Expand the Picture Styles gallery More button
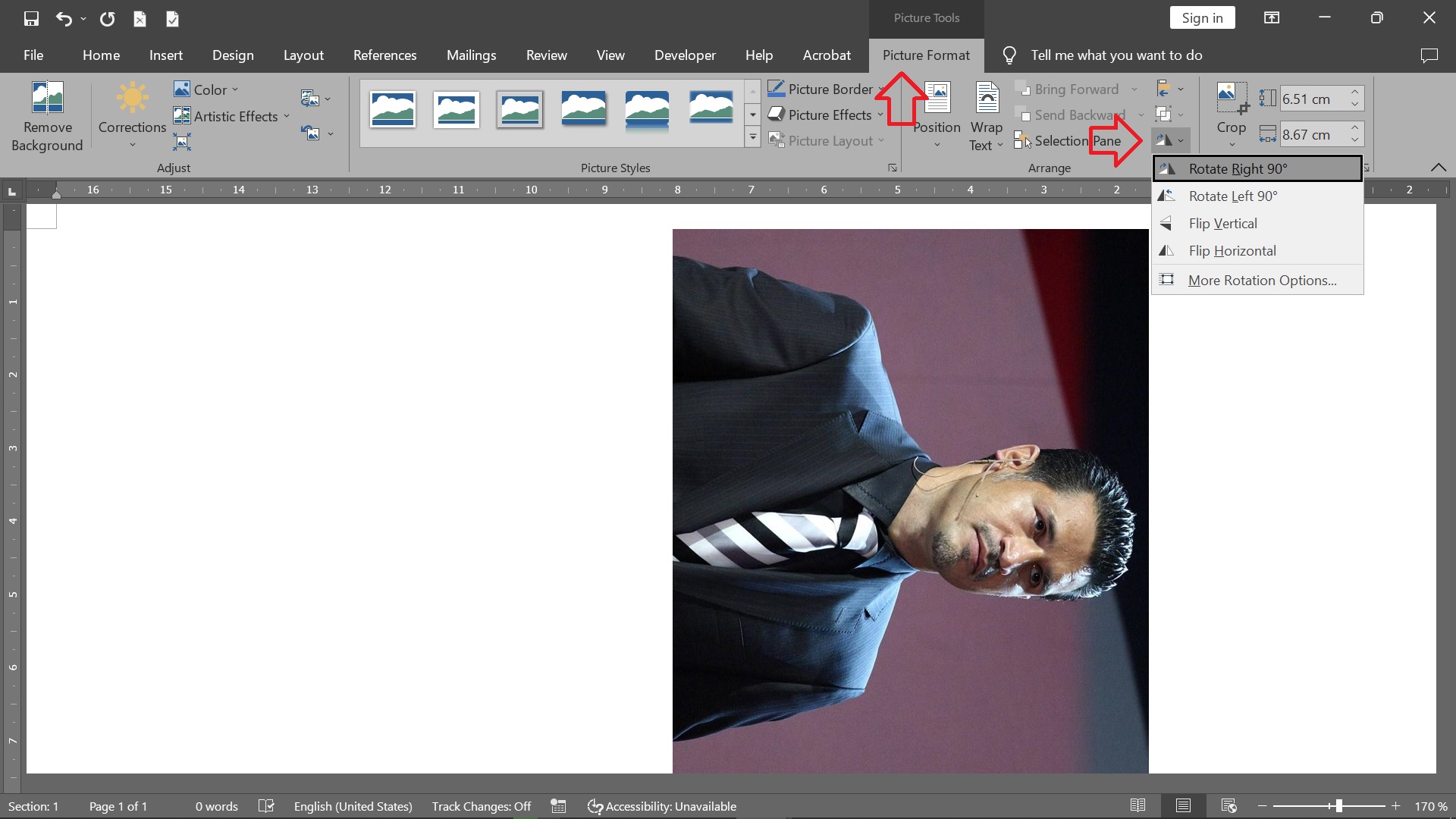Screen dimensions: 1456x819 point(752,138)
